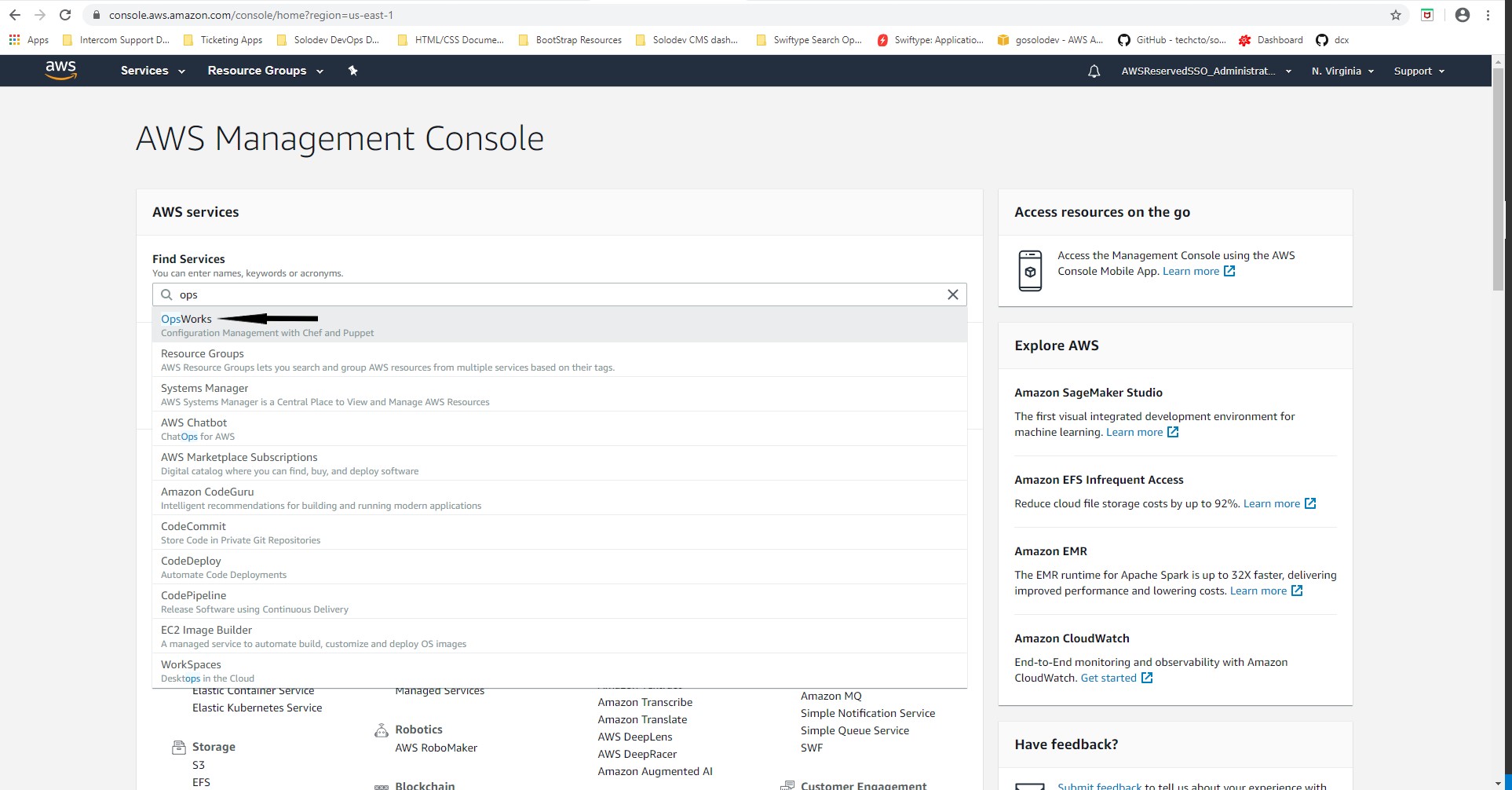Open the AWSReservedSSO account dropdown
The width and height of the screenshot is (1512, 790).
point(1206,71)
